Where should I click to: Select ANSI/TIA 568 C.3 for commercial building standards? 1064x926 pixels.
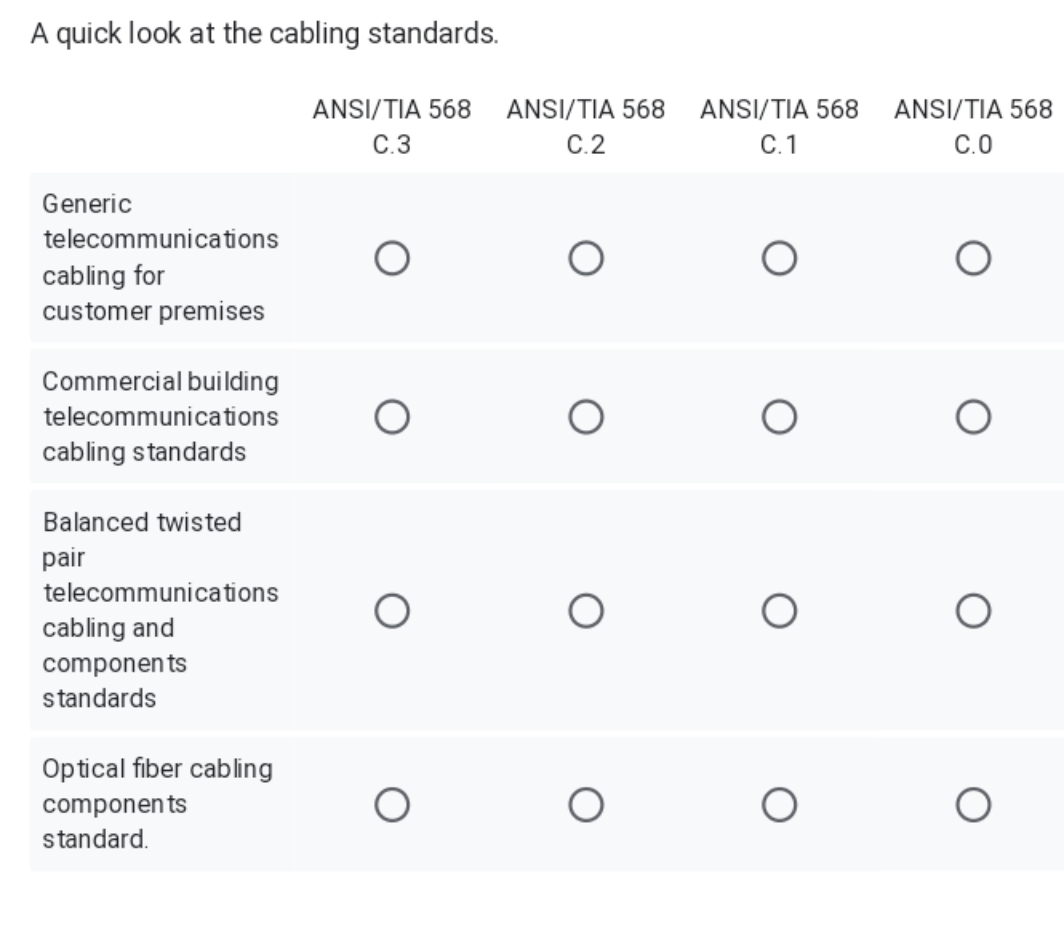pyautogui.click(x=391, y=417)
